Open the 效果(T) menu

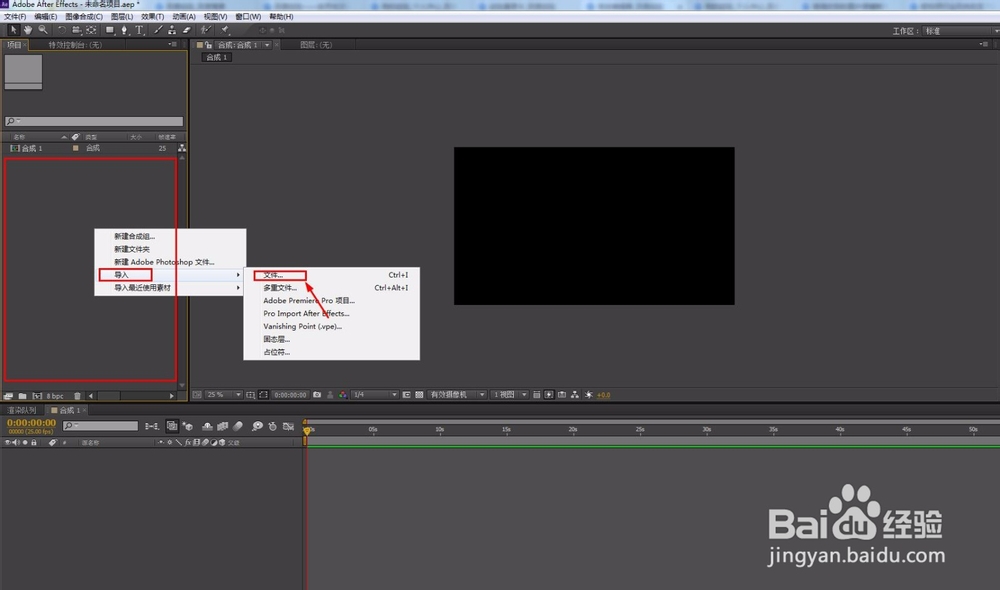(152, 17)
